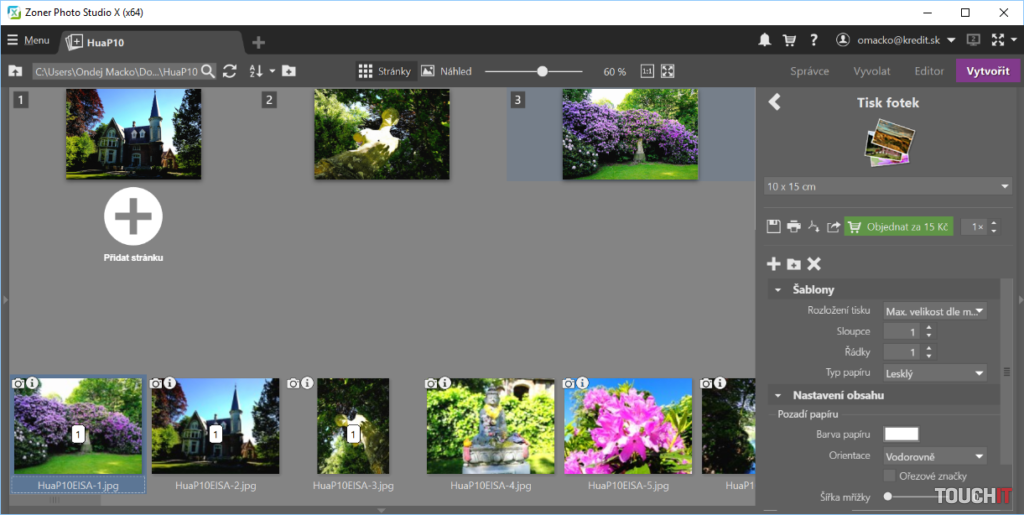Switch to the Editor tab
This screenshot has height=515, width=1024.
[x=928, y=71]
